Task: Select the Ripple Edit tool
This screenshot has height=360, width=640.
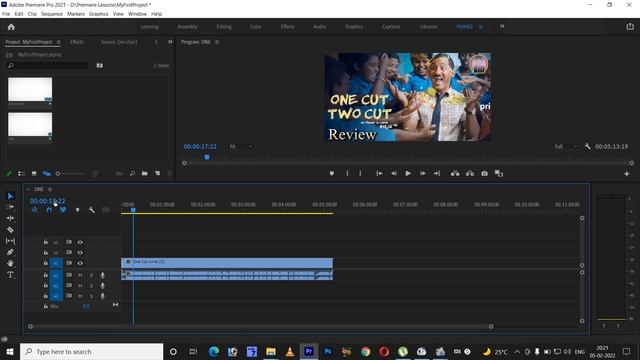Action: (10, 218)
